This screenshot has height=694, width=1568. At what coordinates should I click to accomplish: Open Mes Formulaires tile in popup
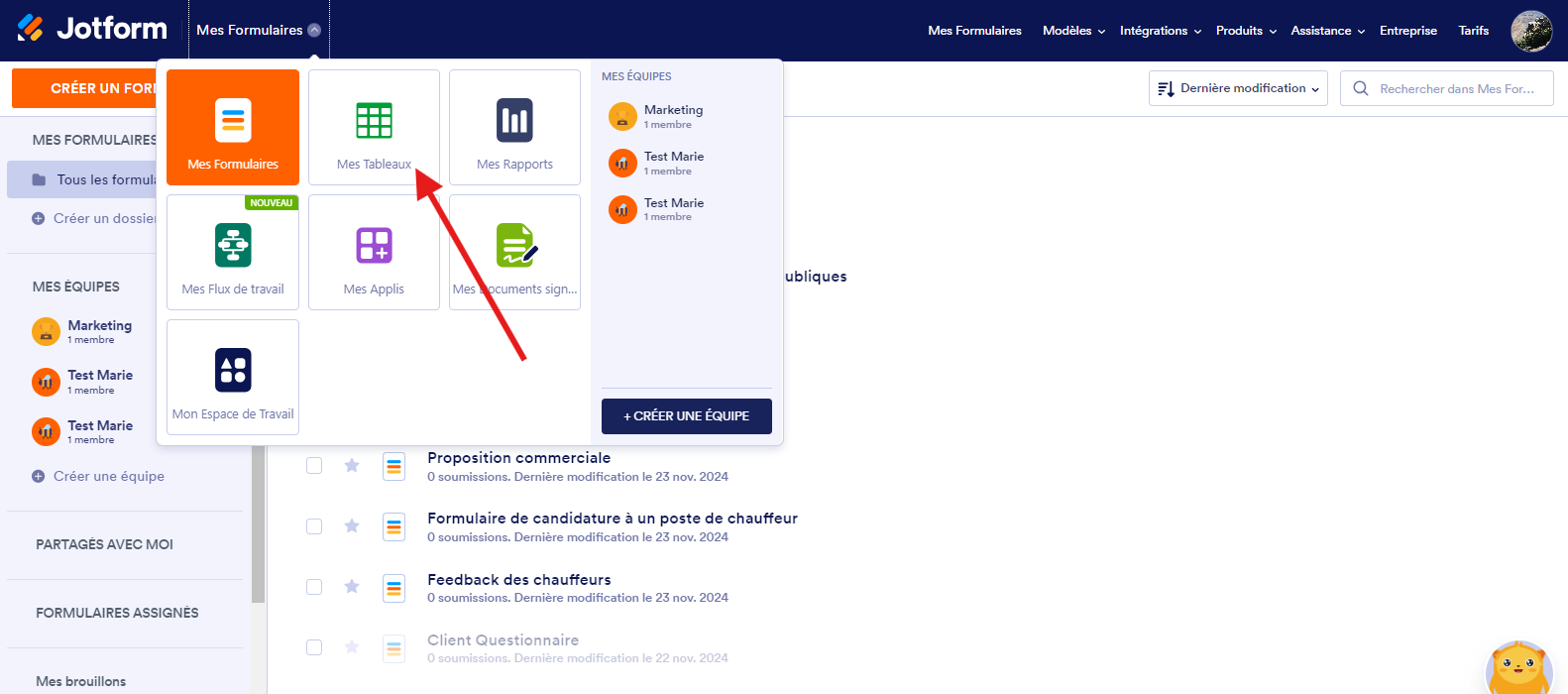point(233,127)
